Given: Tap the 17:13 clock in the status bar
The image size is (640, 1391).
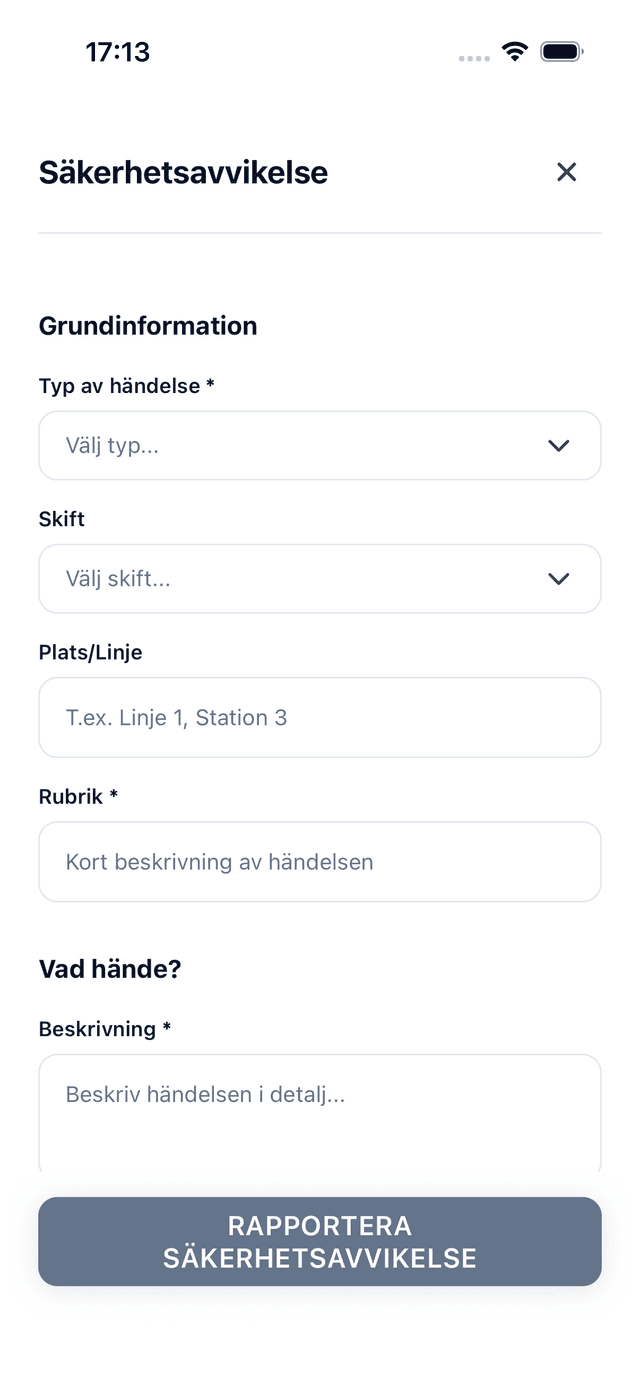Looking at the screenshot, I should pos(117,51).
